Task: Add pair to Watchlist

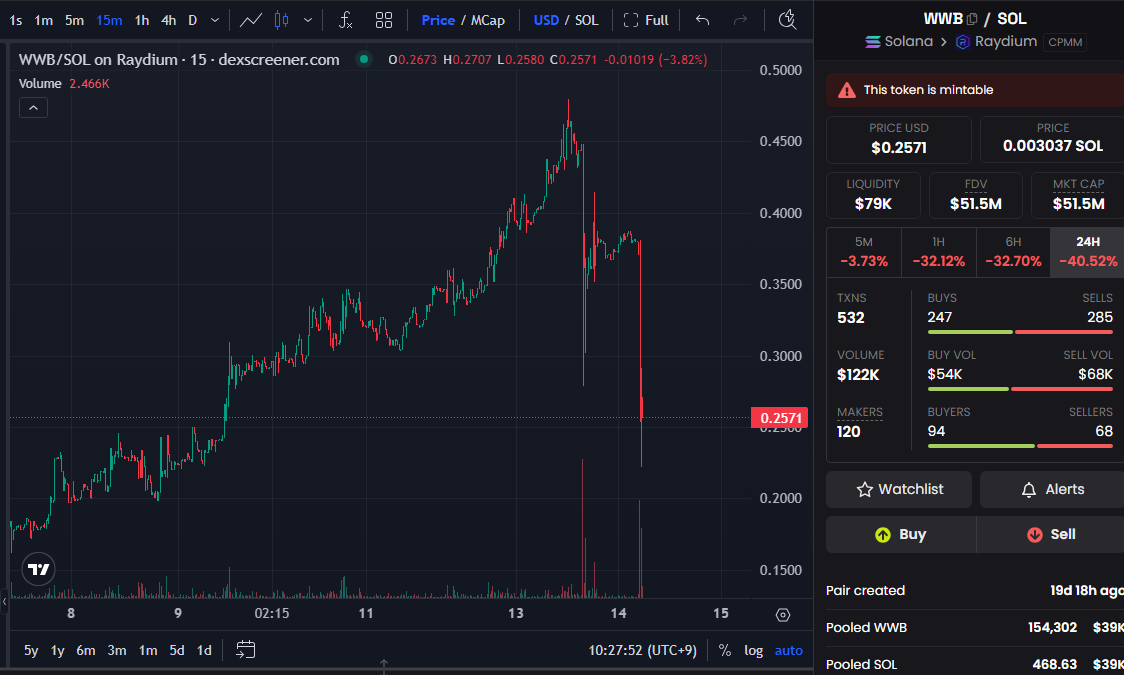Action: 899,489
